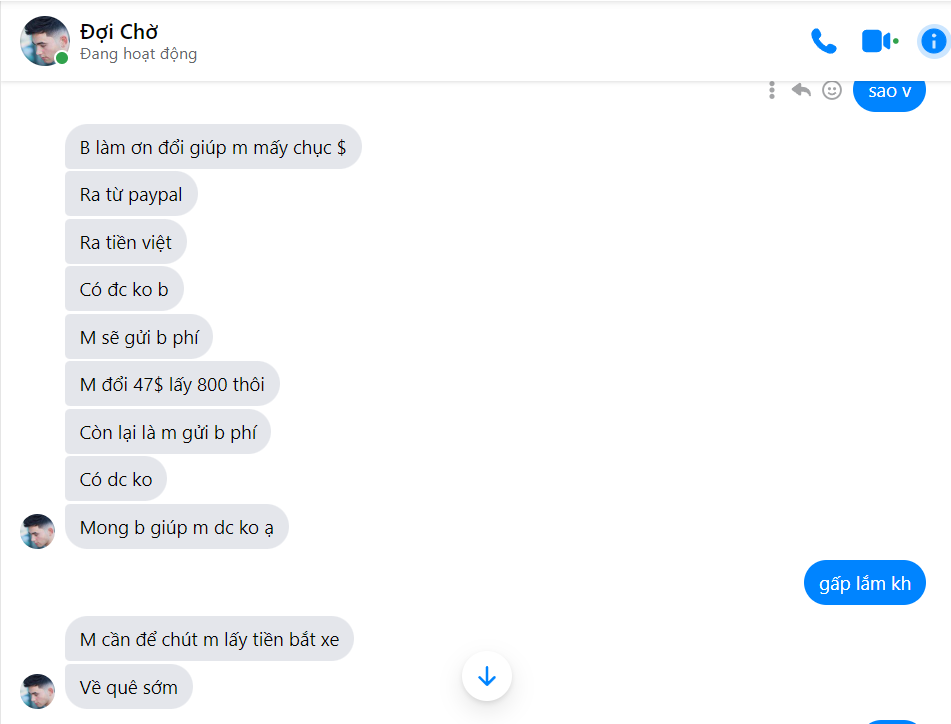This screenshot has height=724, width=951.
Task: Start a voice call with Đợi Chờ
Action: click(x=823, y=41)
